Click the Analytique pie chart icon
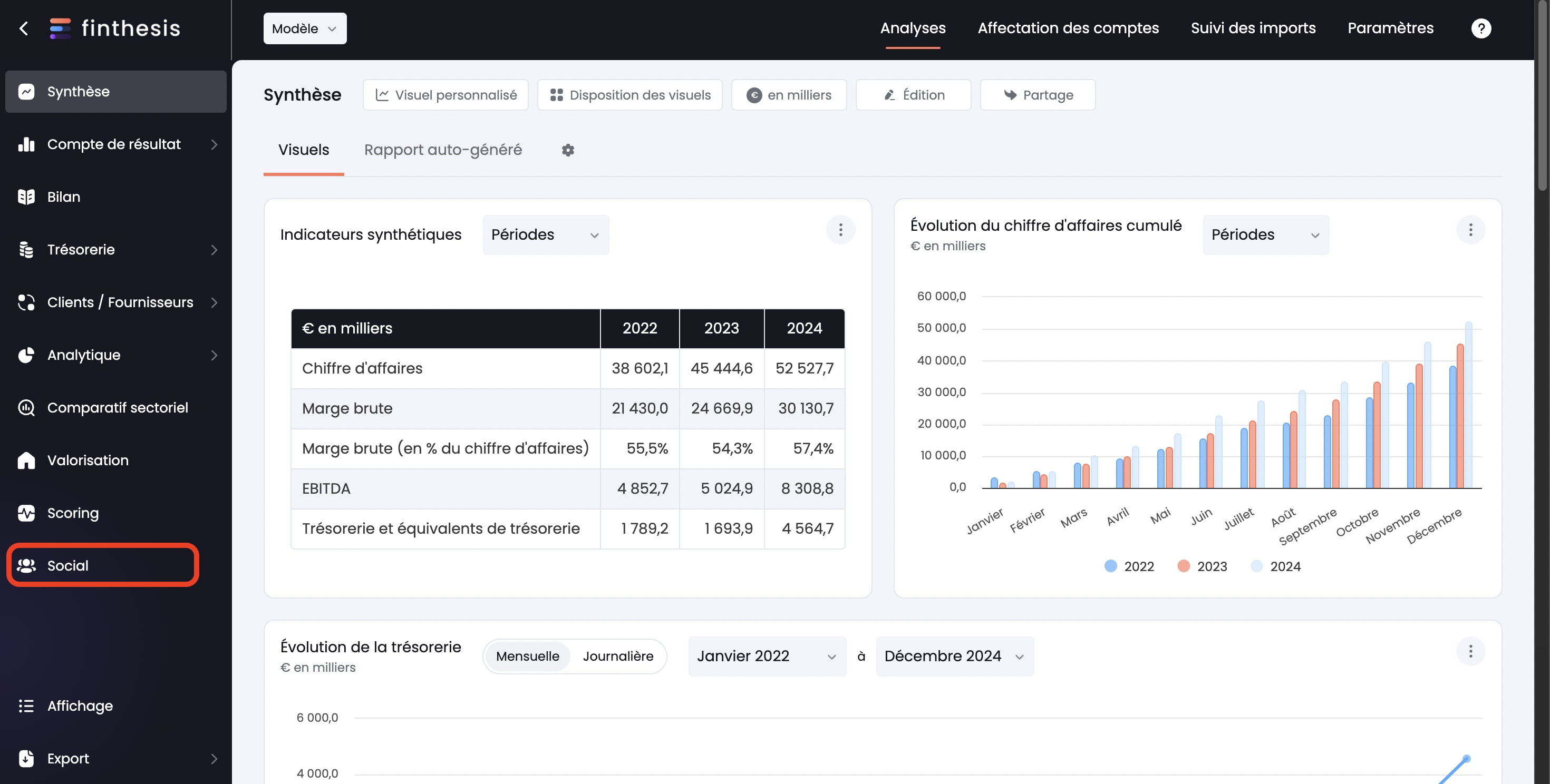 (x=26, y=355)
